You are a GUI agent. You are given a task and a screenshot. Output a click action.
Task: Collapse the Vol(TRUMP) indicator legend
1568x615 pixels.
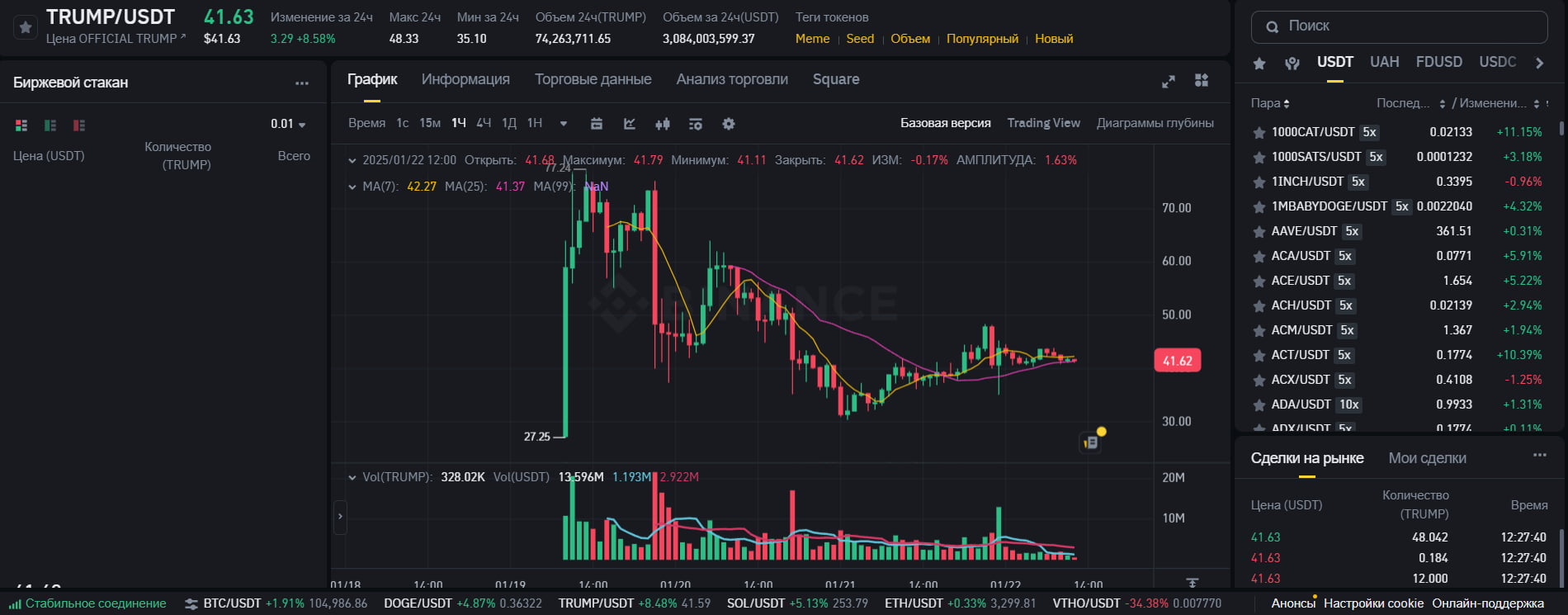[352, 477]
